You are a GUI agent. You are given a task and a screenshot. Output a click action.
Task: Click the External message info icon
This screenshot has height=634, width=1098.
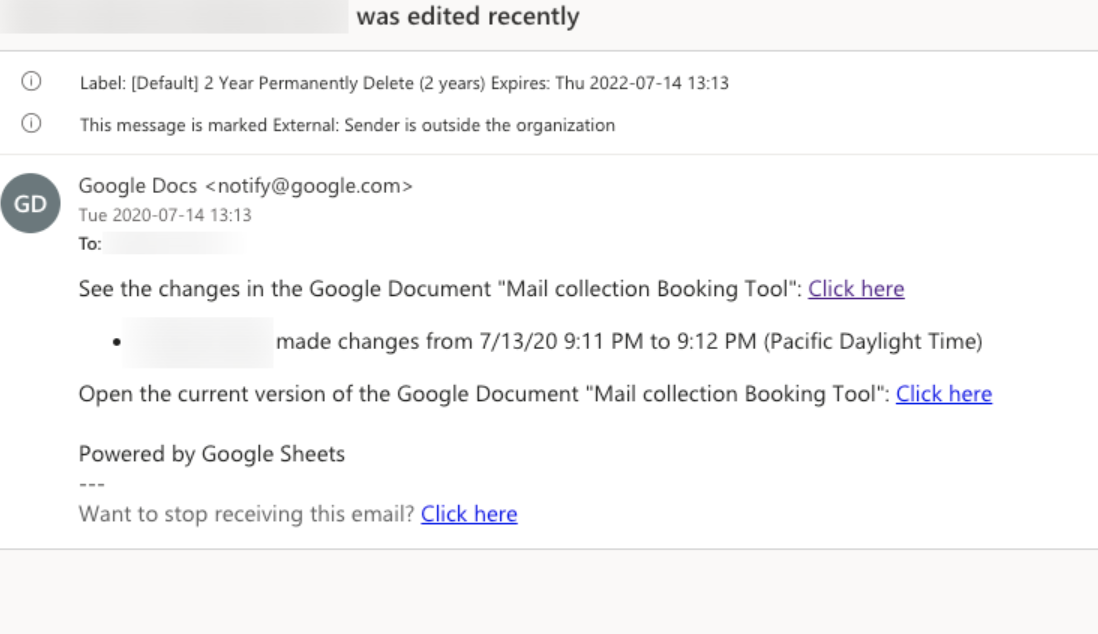pyautogui.click(x=31, y=123)
